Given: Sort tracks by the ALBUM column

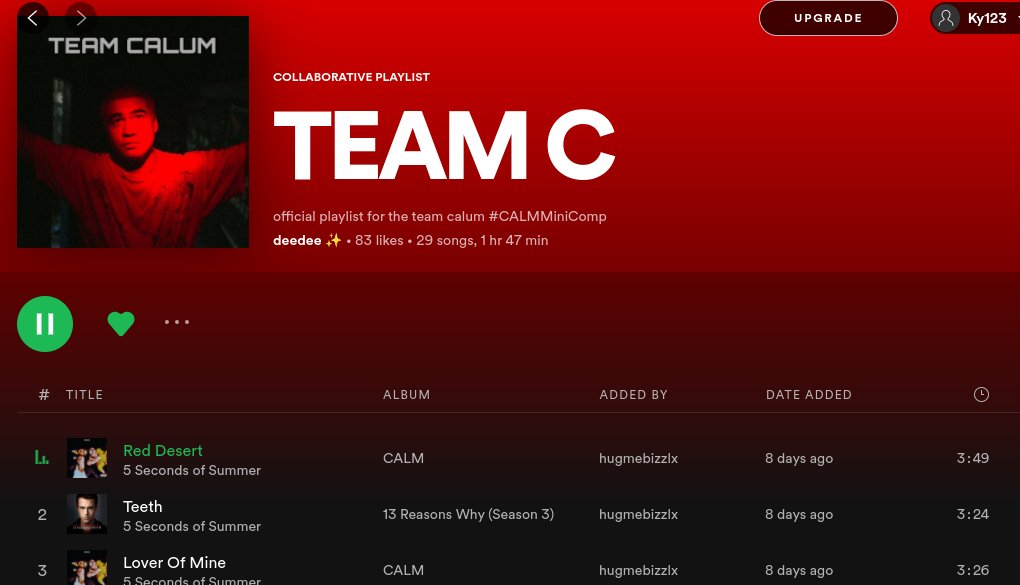Looking at the screenshot, I should [407, 394].
